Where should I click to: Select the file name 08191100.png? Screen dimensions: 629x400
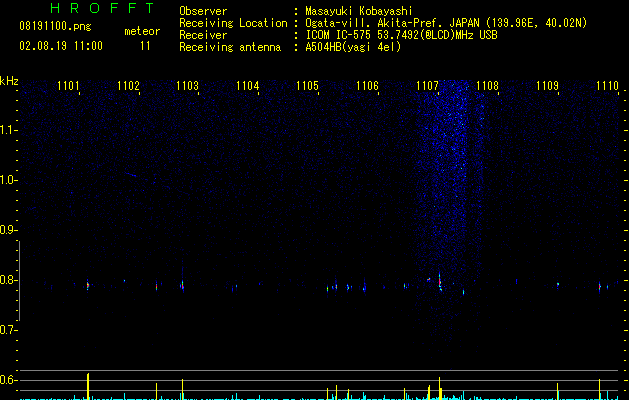coord(55,26)
